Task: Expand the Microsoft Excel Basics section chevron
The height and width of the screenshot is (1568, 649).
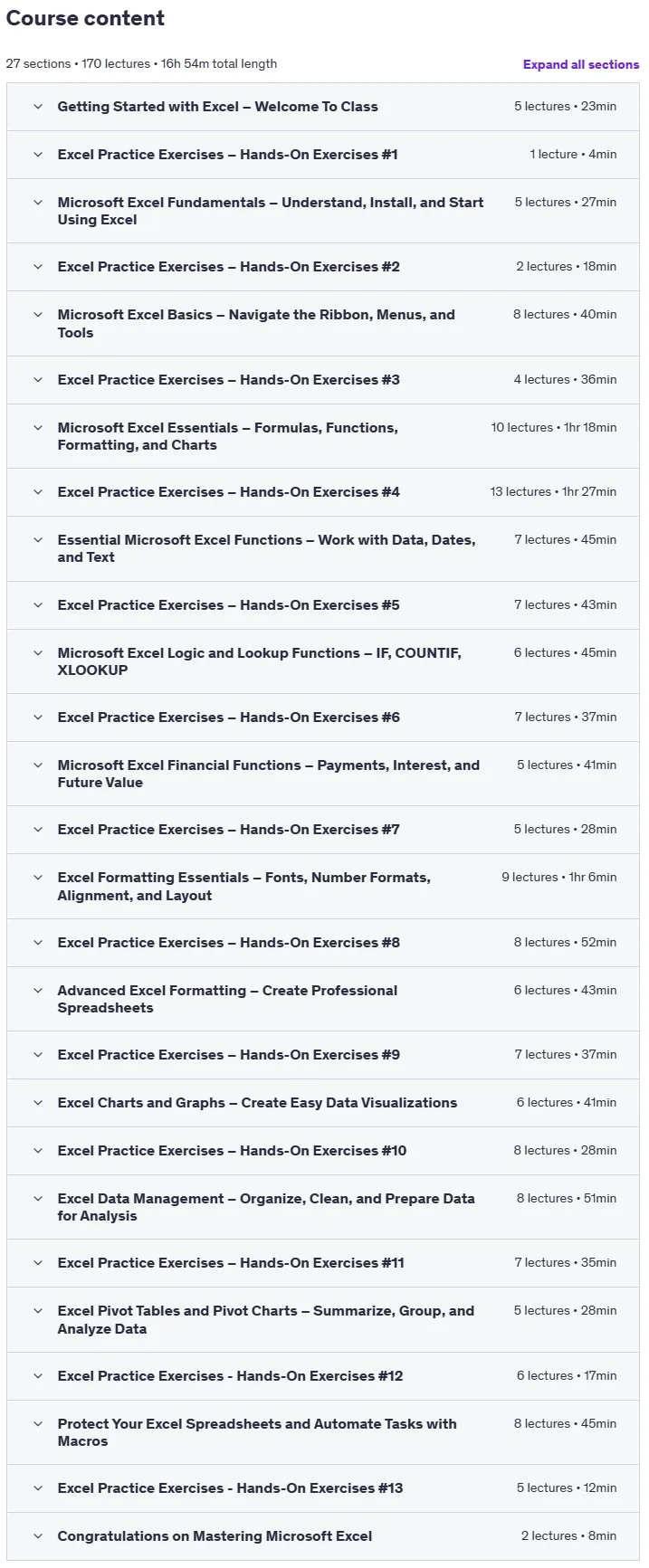Action: click(38, 315)
